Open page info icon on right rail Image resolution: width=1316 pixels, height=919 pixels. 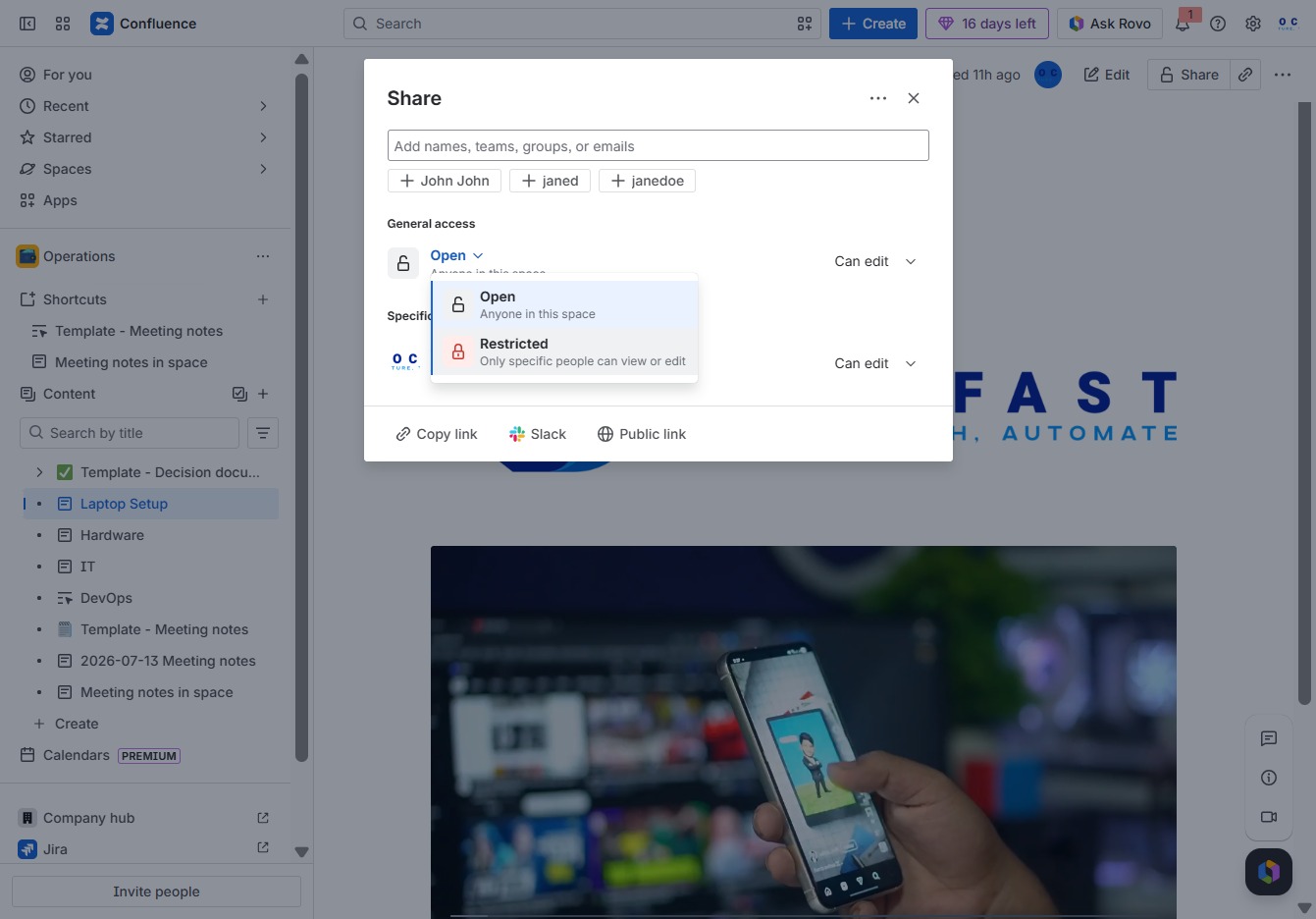(1269, 778)
